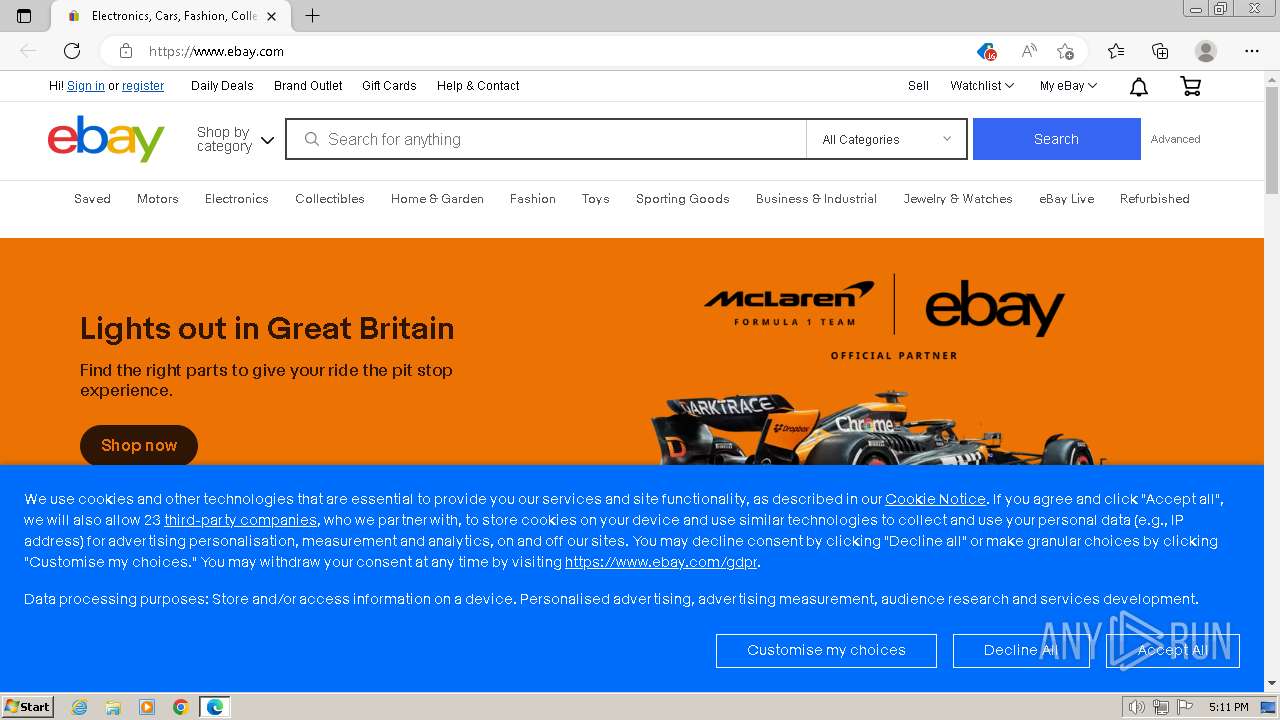The height and width of the screenshot is (720, 1280).
Task: Expand the Watchlist dropdown
Action: point(982,86)
